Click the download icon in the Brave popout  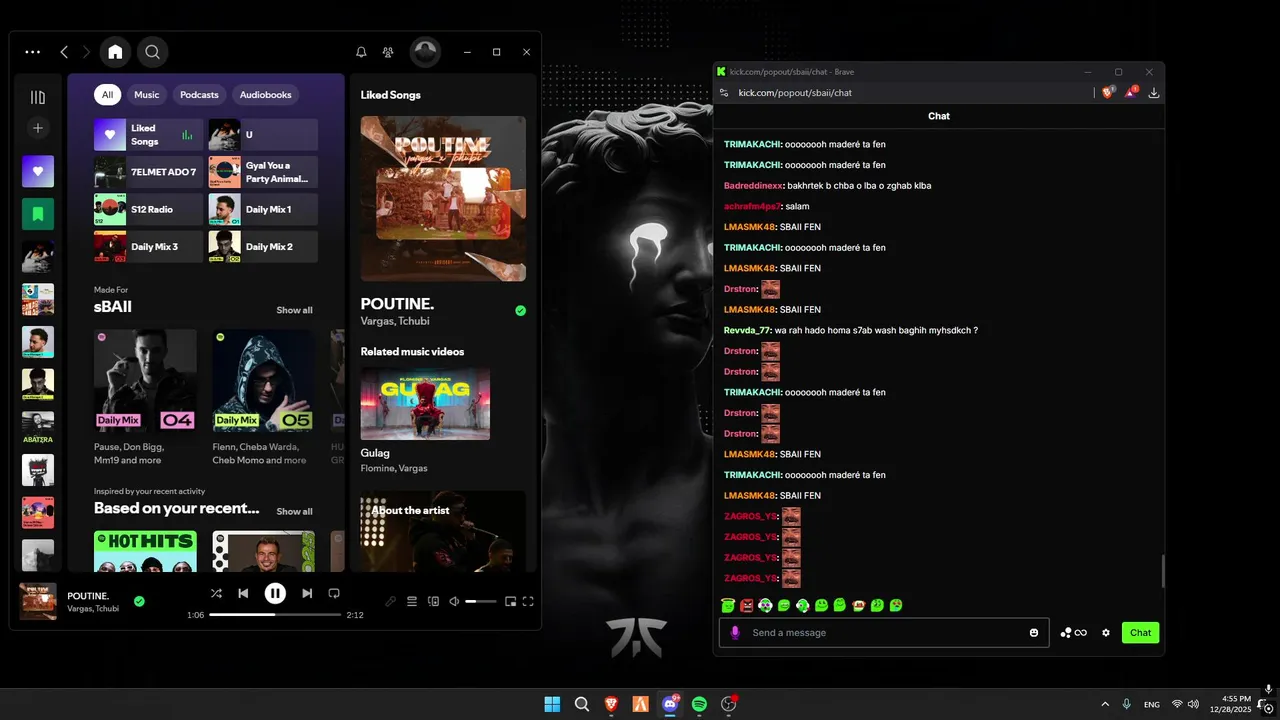coord(1153,92)
